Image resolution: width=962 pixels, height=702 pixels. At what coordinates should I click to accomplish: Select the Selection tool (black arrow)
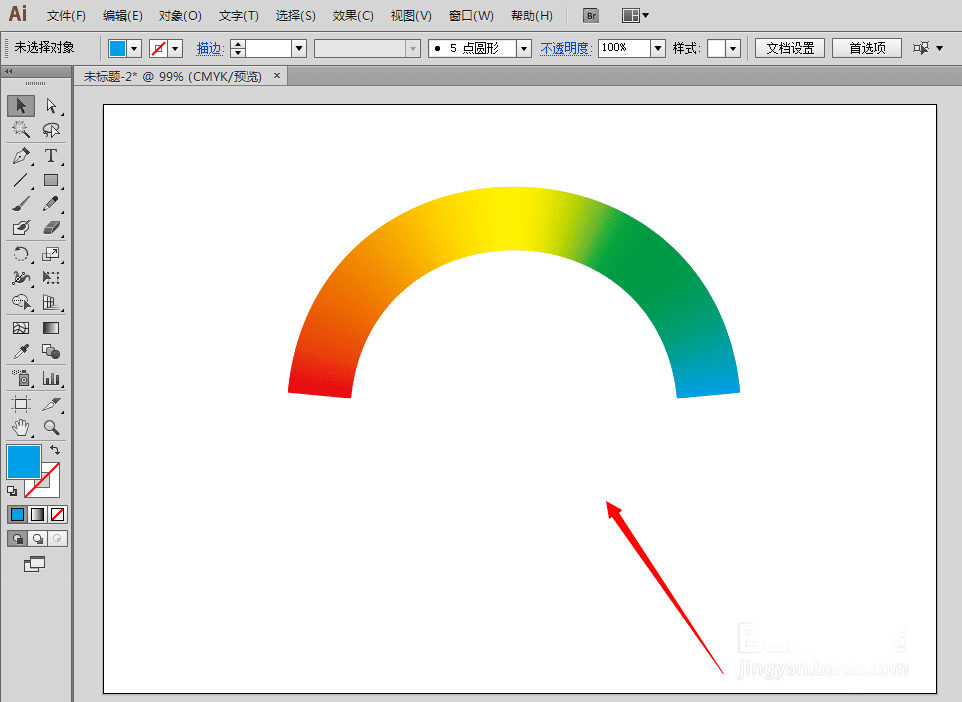[x=21, y=106]
